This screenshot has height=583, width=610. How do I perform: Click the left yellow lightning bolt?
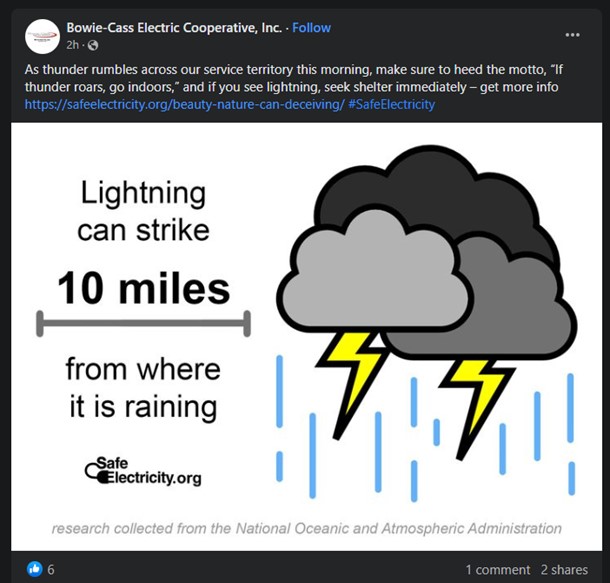pos(351,371)
